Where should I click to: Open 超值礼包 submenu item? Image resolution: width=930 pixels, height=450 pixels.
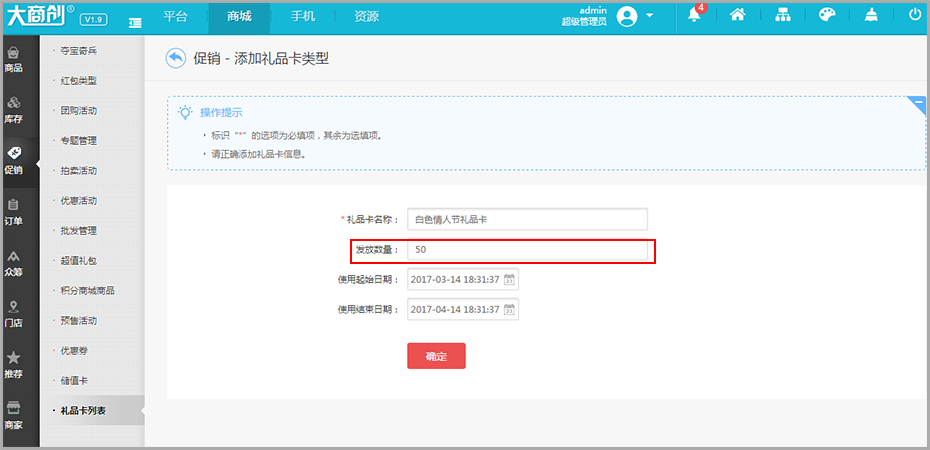pos(78,261)
